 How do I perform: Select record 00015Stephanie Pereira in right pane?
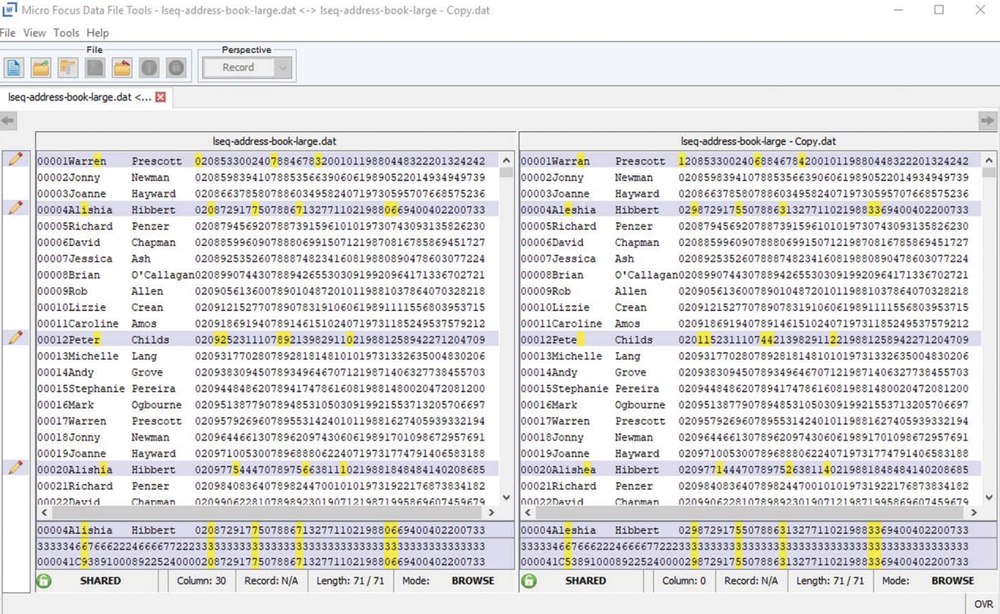(x=751, y=388)
